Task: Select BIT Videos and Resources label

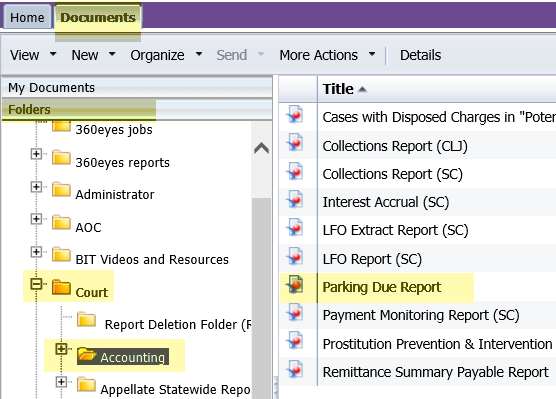Action: tap(152, 260)
